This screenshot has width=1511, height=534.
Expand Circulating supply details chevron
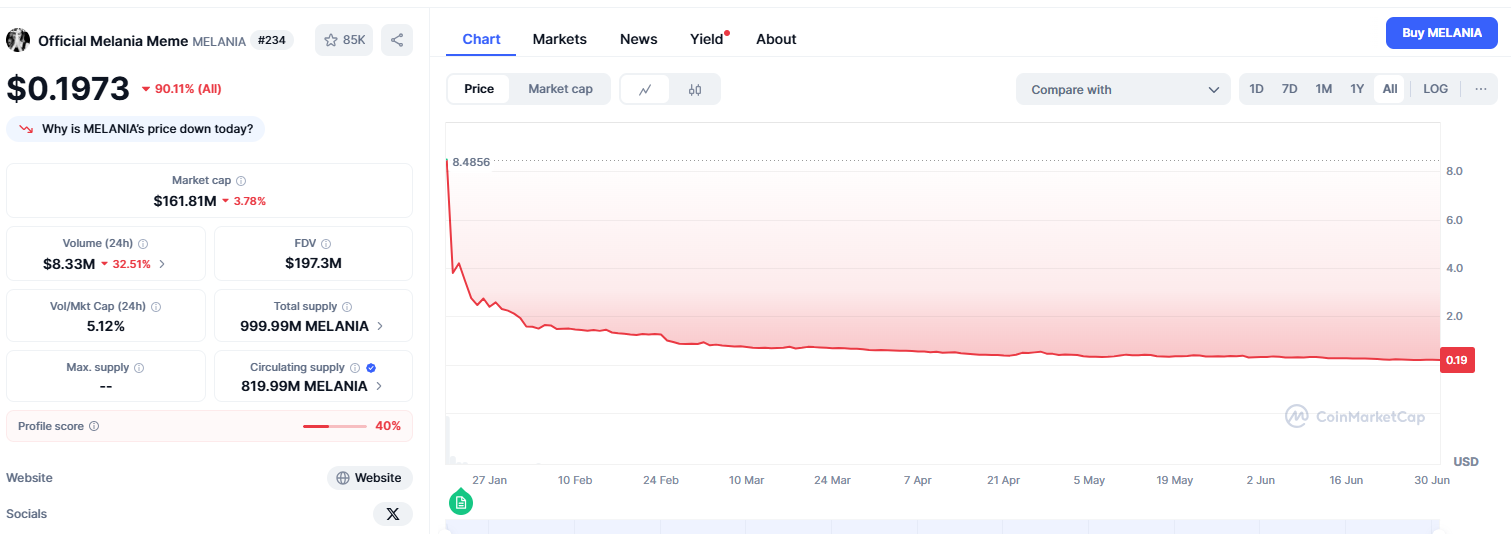pos(380,386)
